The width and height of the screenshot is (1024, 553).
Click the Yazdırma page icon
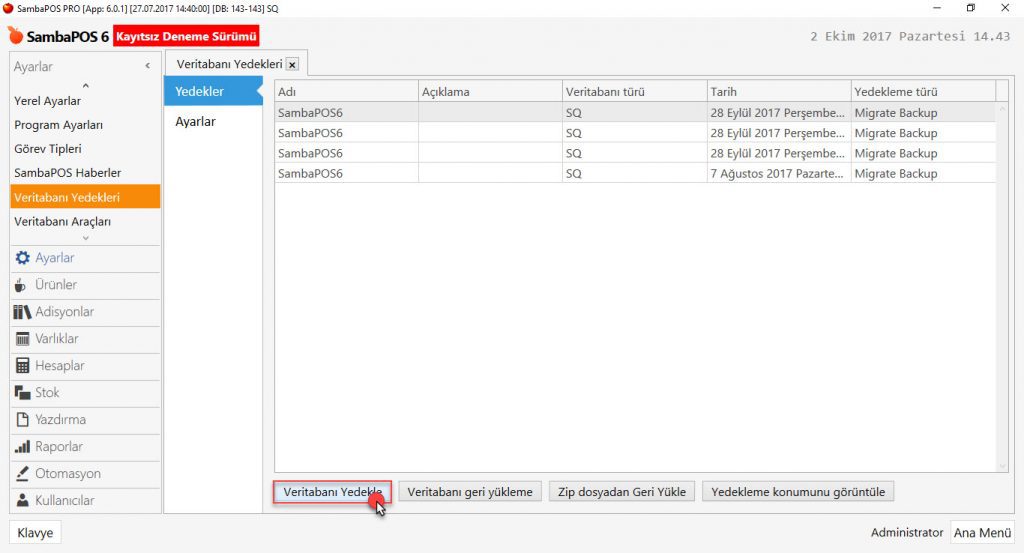(22, 420)
